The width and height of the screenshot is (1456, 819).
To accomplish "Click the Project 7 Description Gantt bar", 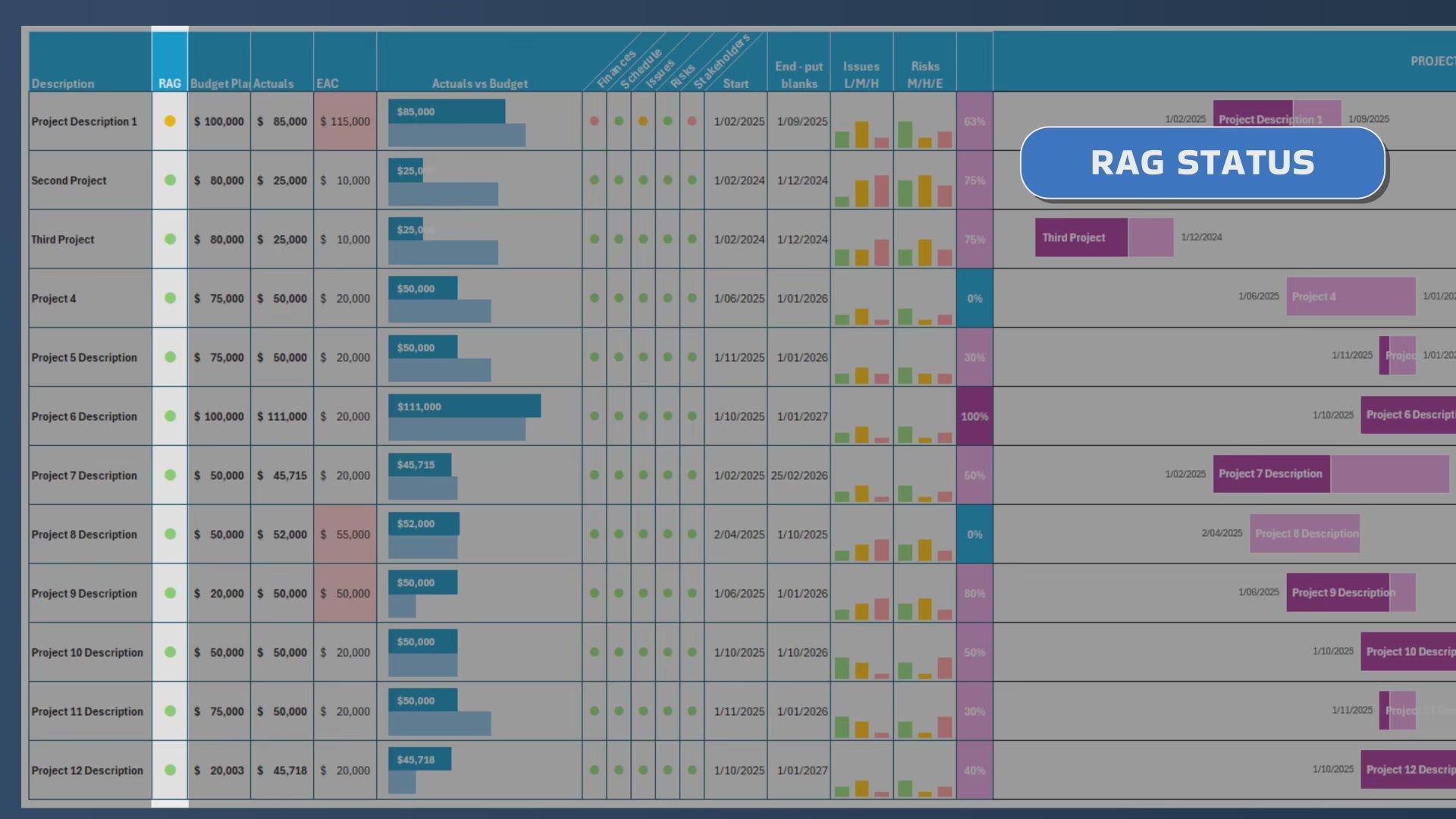I will (1271, 474).
